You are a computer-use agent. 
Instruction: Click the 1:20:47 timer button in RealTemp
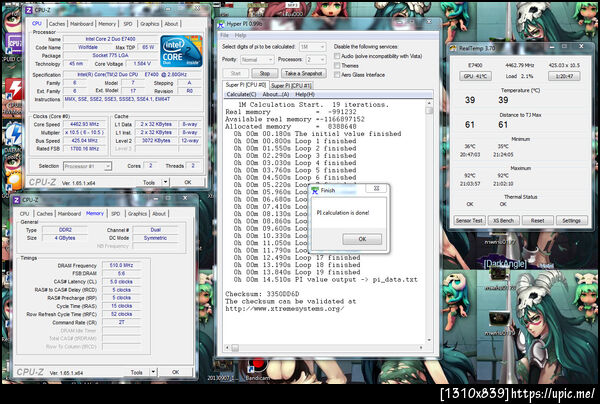click(x=564, y=76)
